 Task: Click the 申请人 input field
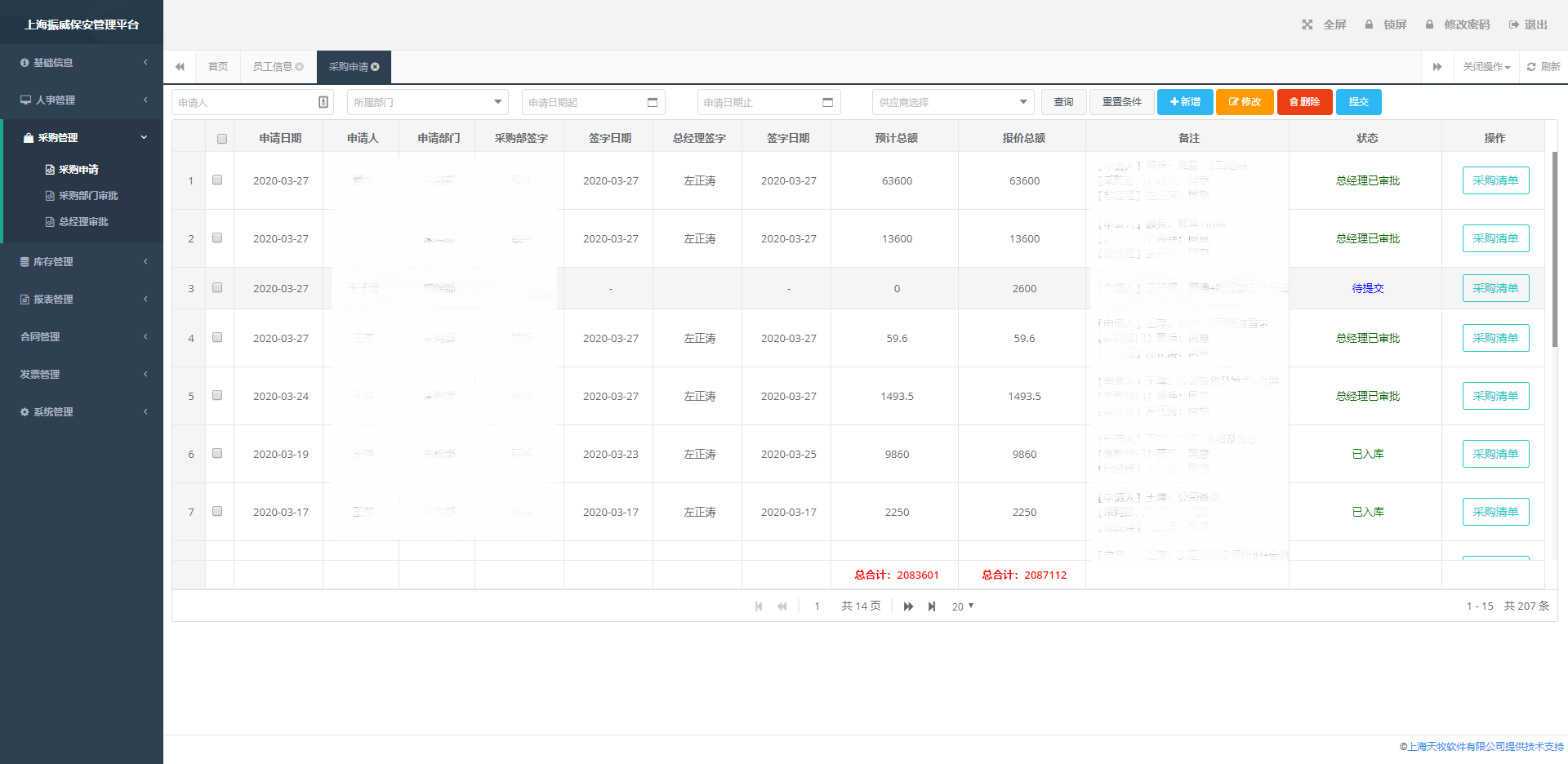pos(245,102)
